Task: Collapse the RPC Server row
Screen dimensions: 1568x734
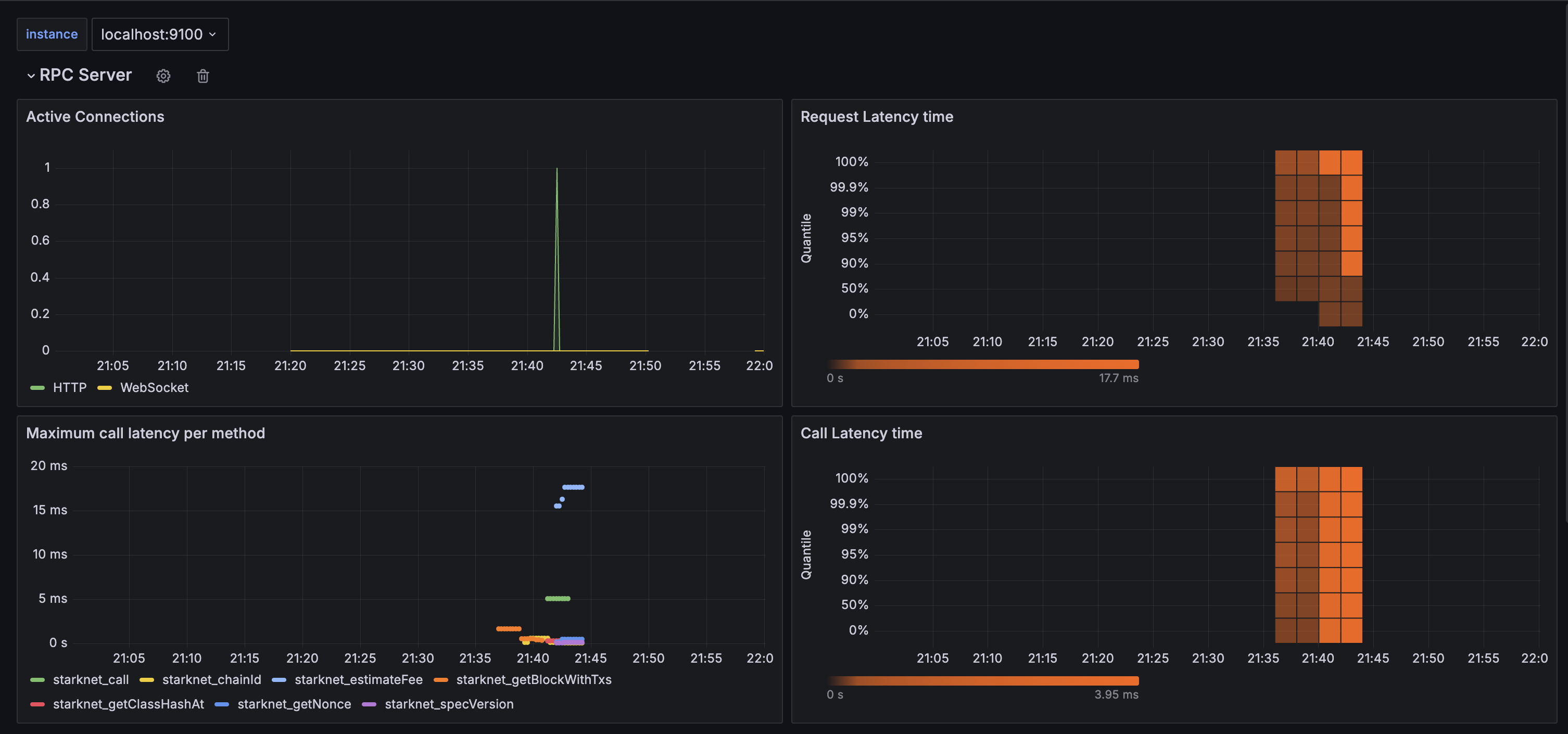Action: [31, 76]
